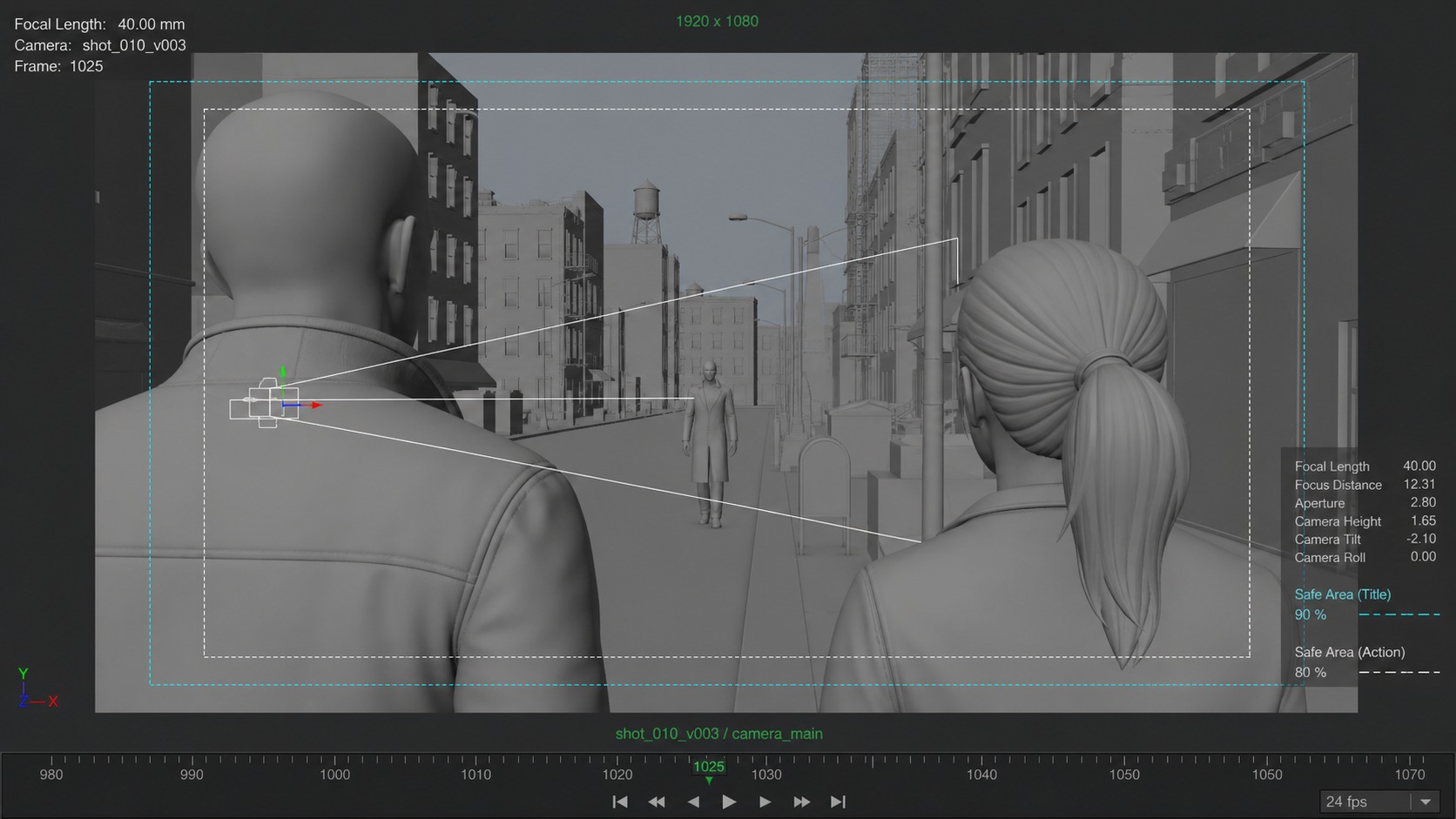Toggle the Safe Area (Title) overlay label

[1342, 594]
